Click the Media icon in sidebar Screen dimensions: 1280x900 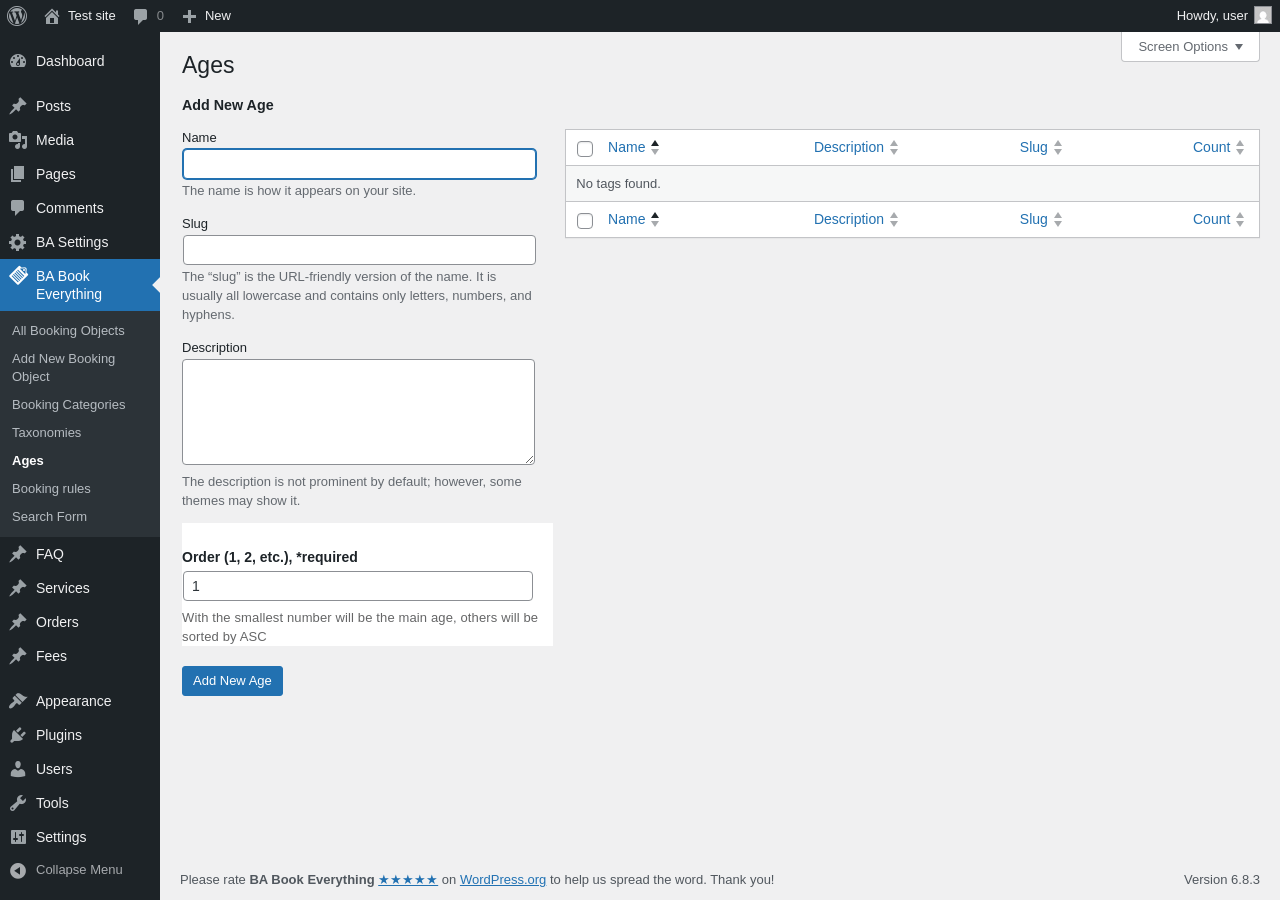(x=18, y=140)
